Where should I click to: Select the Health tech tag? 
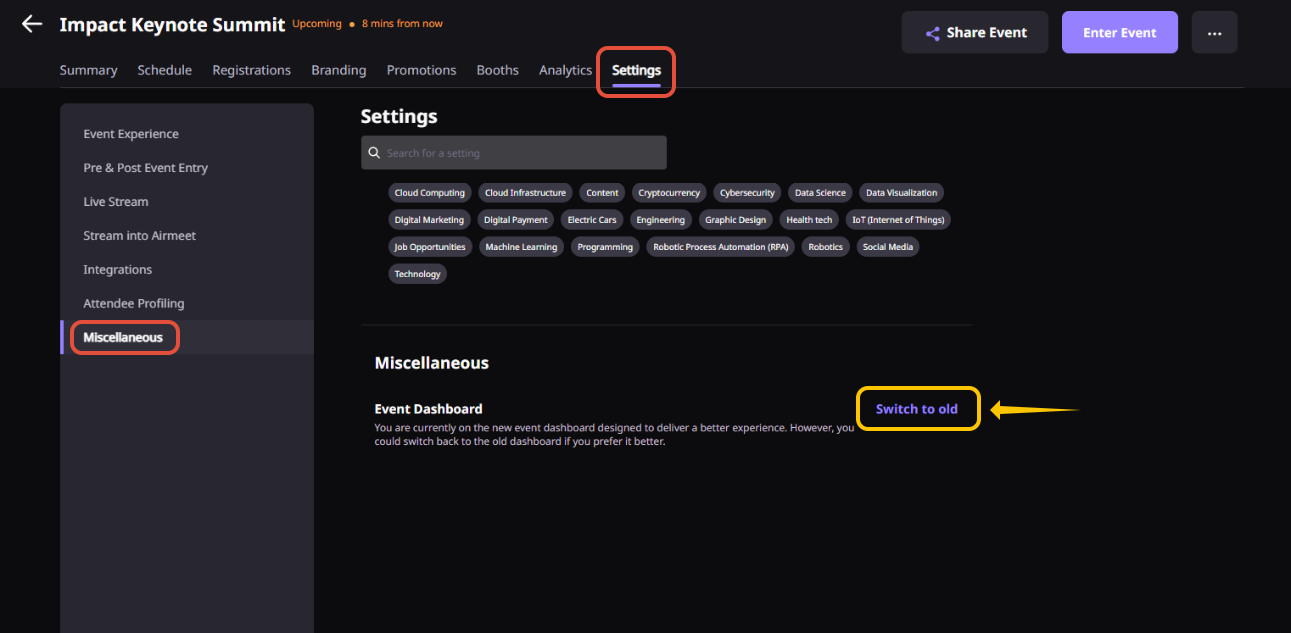[x=809, y=220]
